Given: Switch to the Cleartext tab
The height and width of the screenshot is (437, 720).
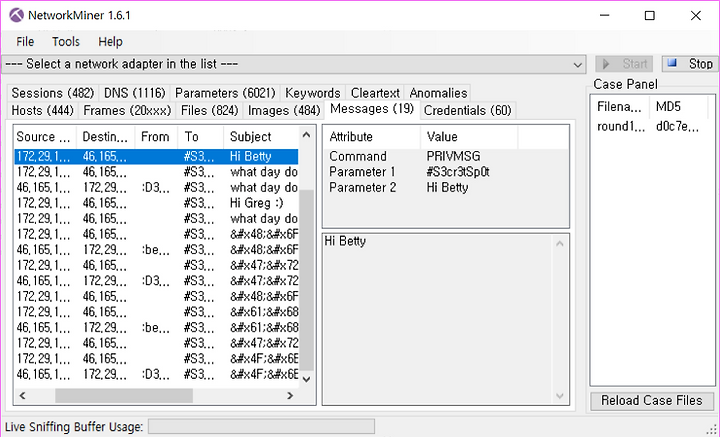Looking at the screenshot, I should 375,93.
